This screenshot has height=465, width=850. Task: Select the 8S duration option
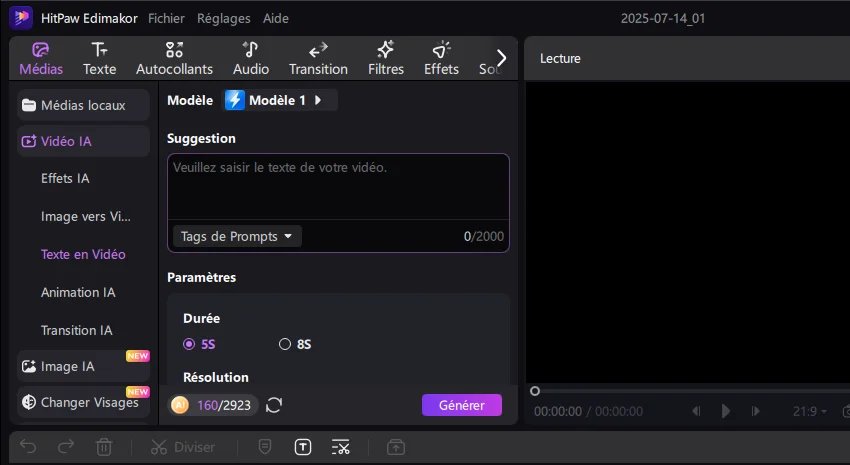point(295,344)
